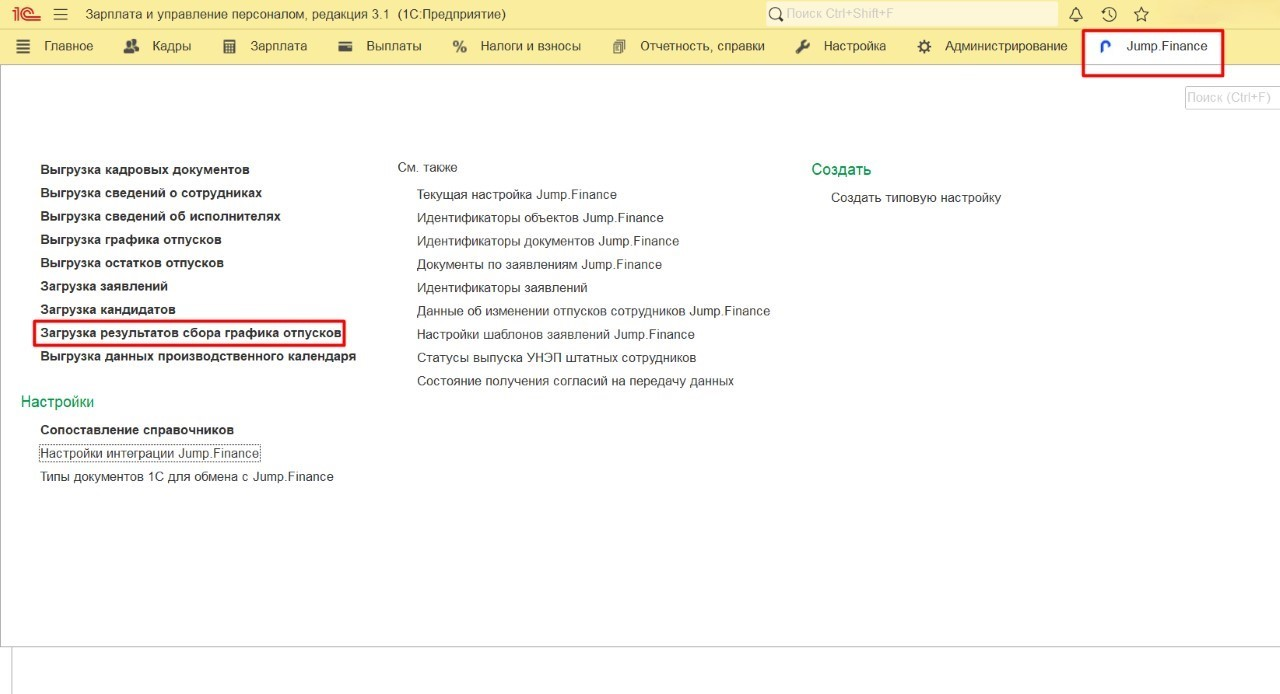Open Выгрузка кадровых документов
The image size is (1280, 694).
[145, 170]
